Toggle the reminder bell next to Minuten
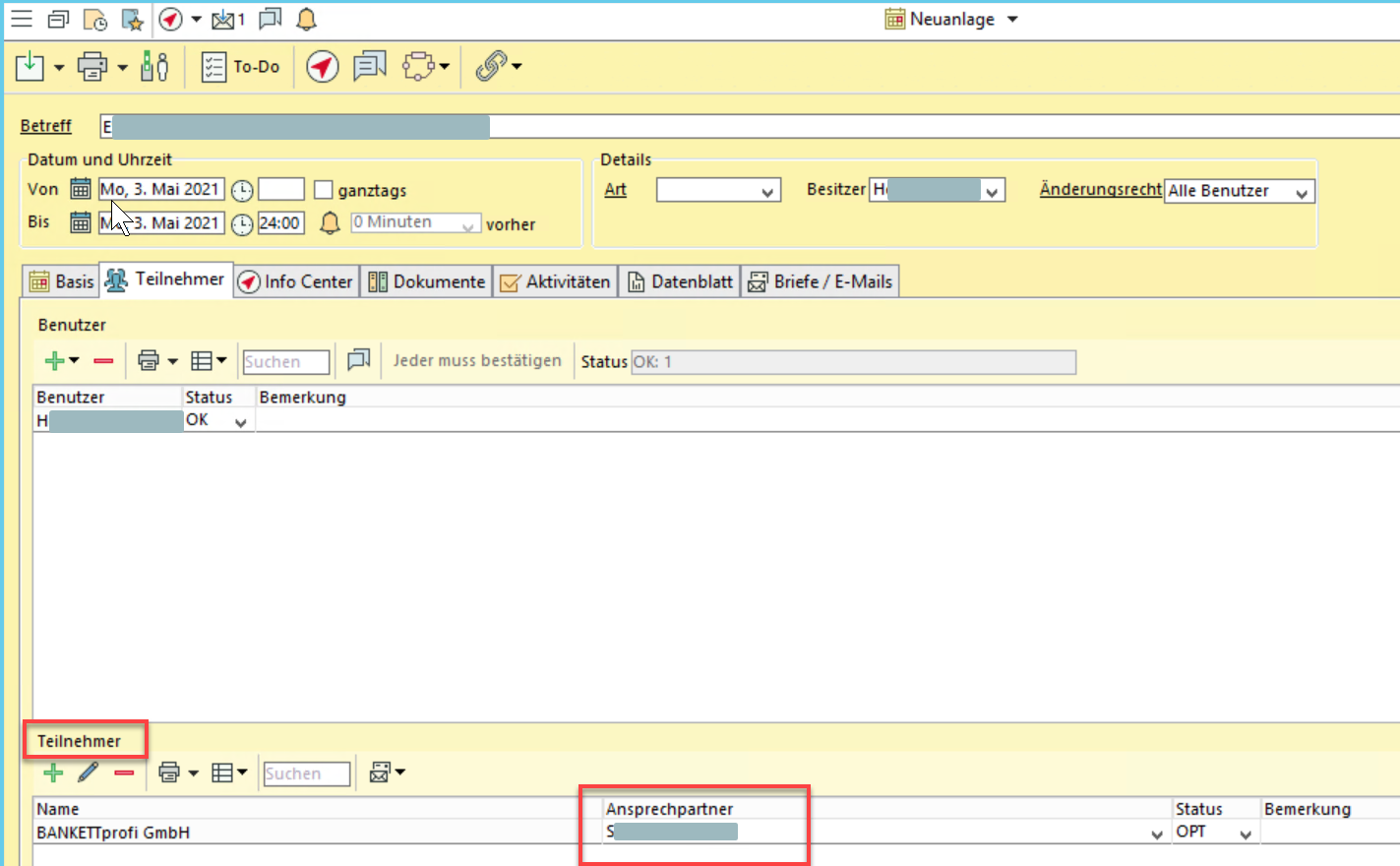This screenshot has width=1400, height=866. tap(331, 223)
